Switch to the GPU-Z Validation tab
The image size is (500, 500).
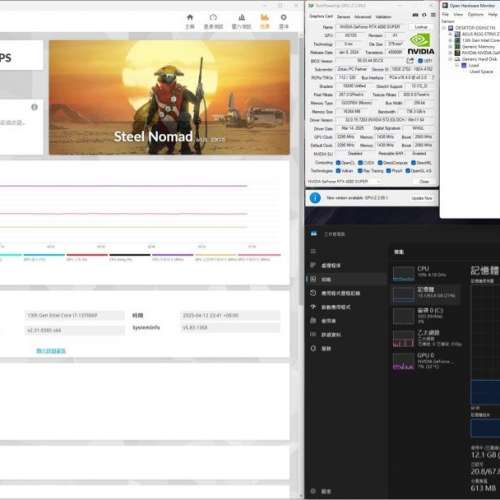coord(383,17)
